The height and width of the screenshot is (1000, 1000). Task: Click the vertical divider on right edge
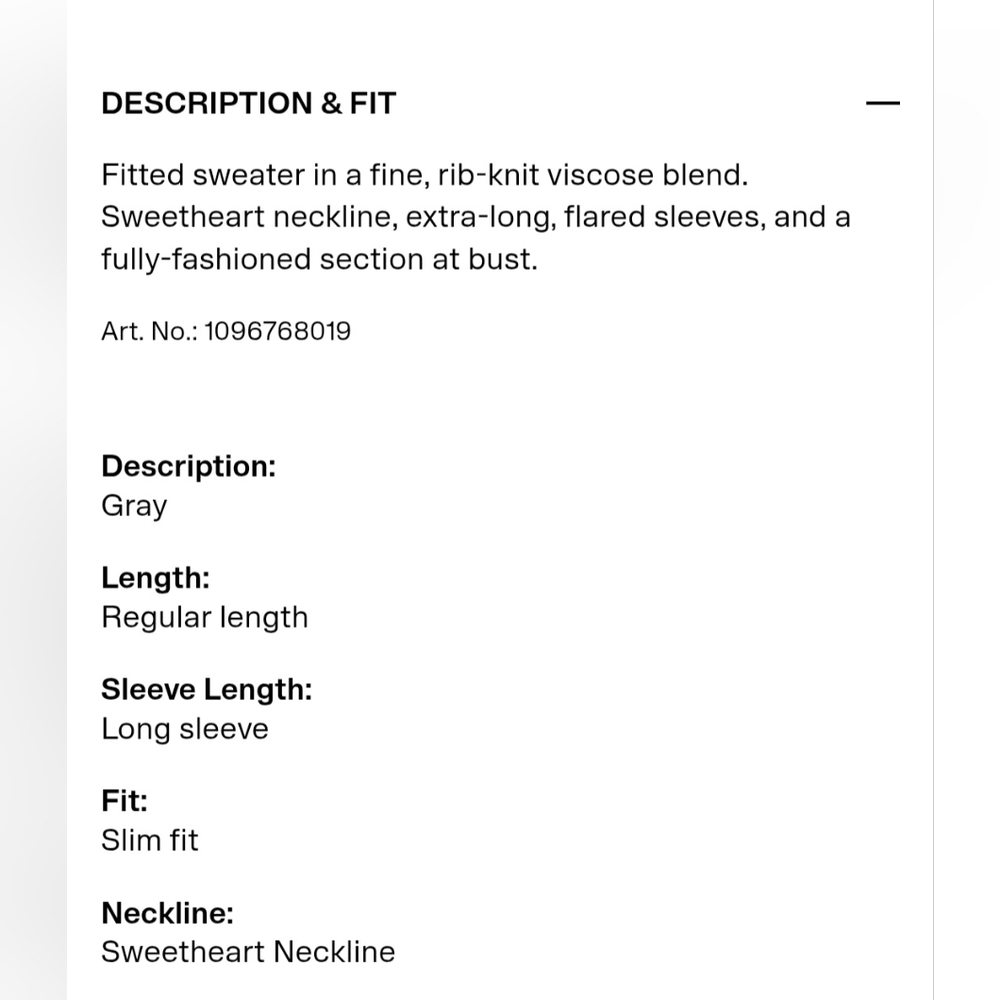point(933,500)
